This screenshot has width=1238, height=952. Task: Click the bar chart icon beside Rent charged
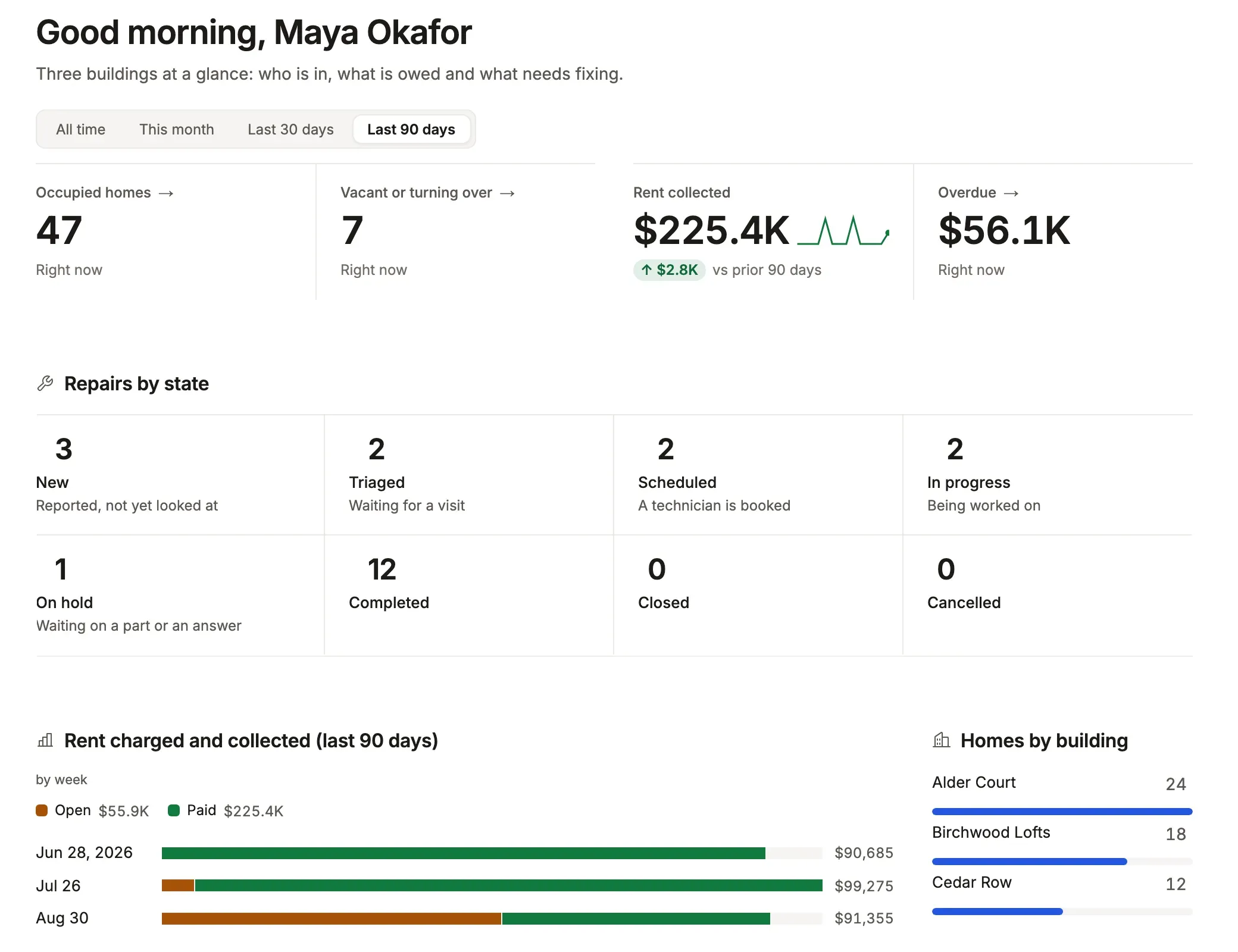[45, 740]
